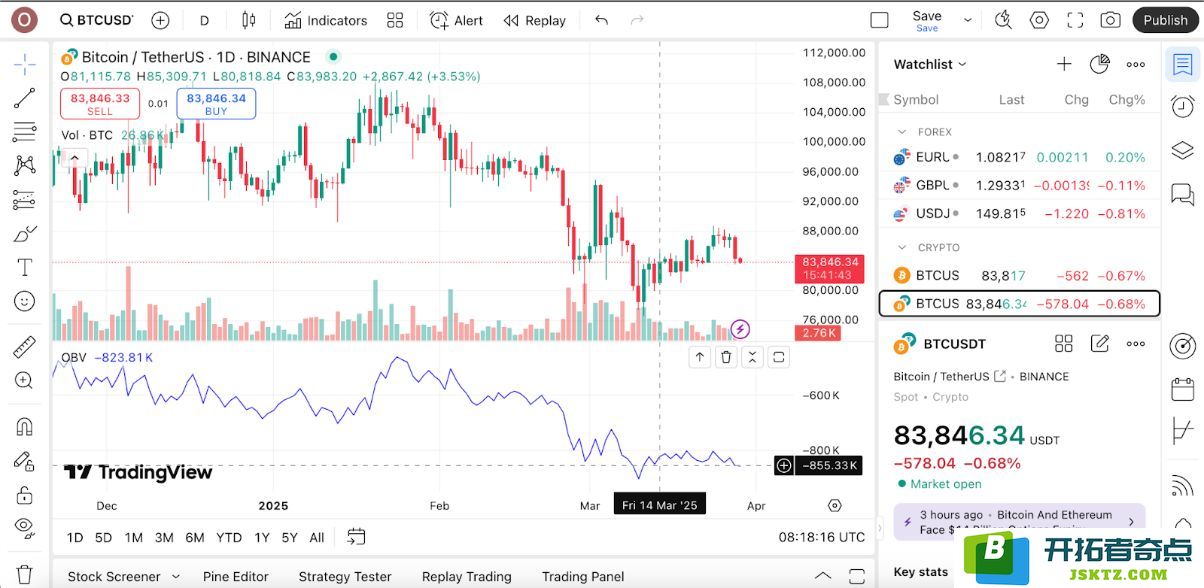Open chart settings hexagon icon in top toolbar
This screenshot has height=588, width=1204.
click(1040, 20)
